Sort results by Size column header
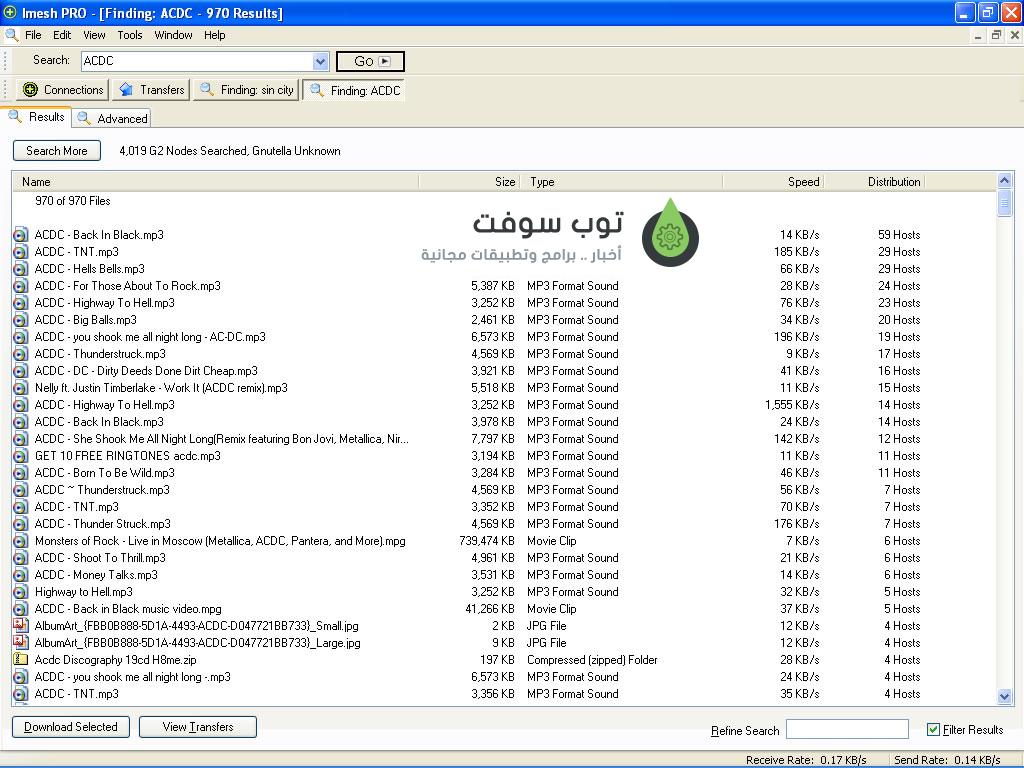 (x=469, y=182)
